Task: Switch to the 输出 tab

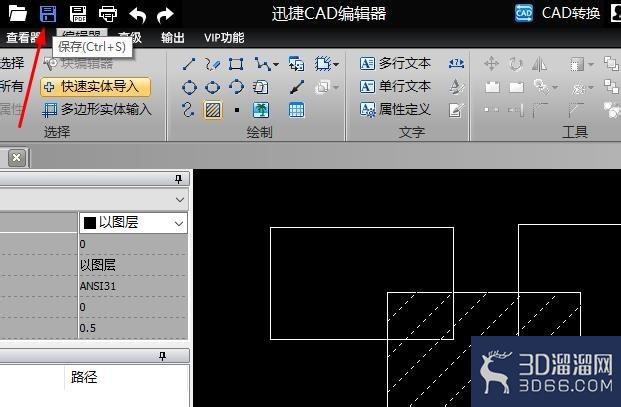Action: [173, 38]
